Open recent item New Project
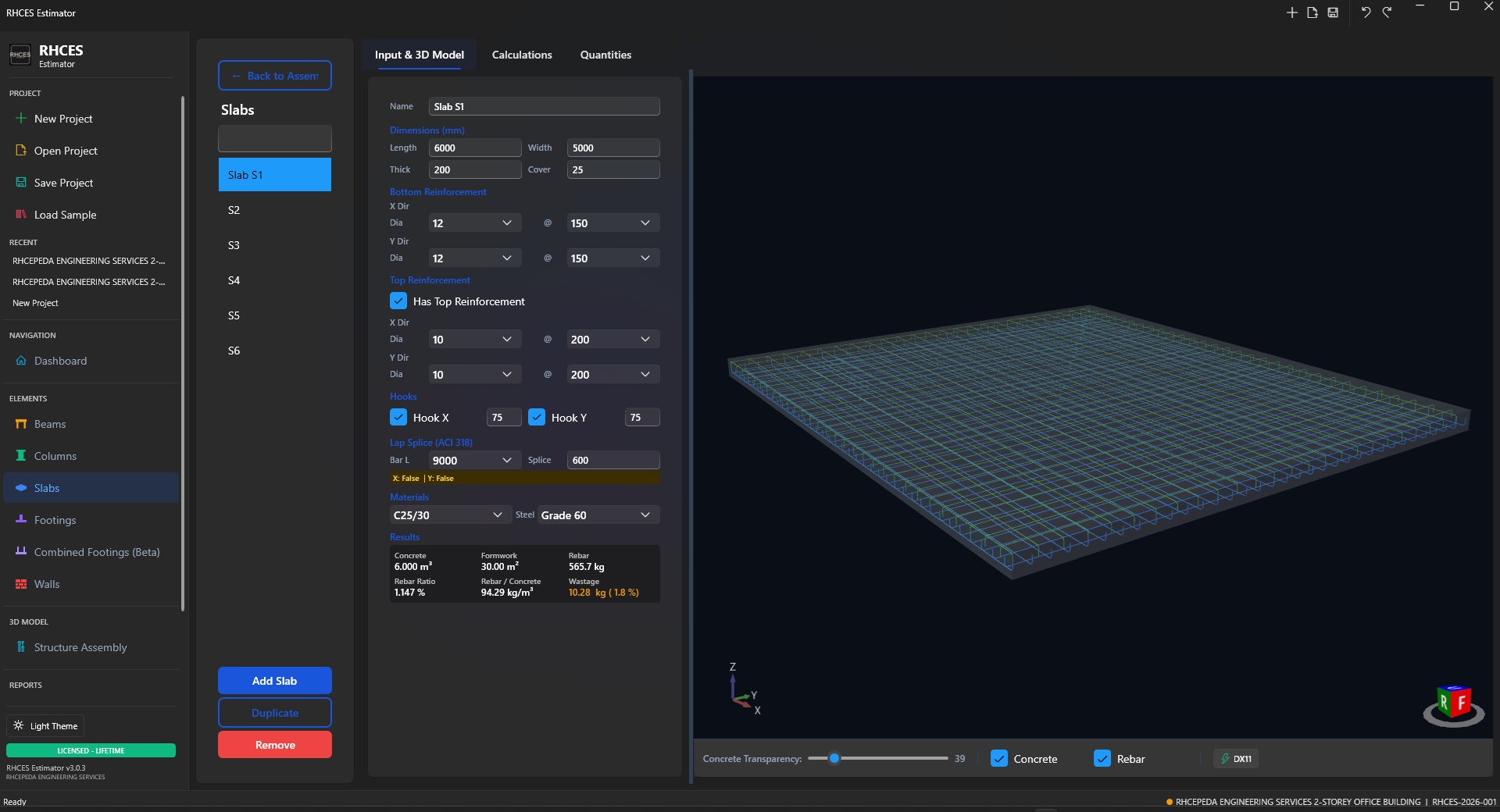The image size is (1500, 812). coord(35,303)
